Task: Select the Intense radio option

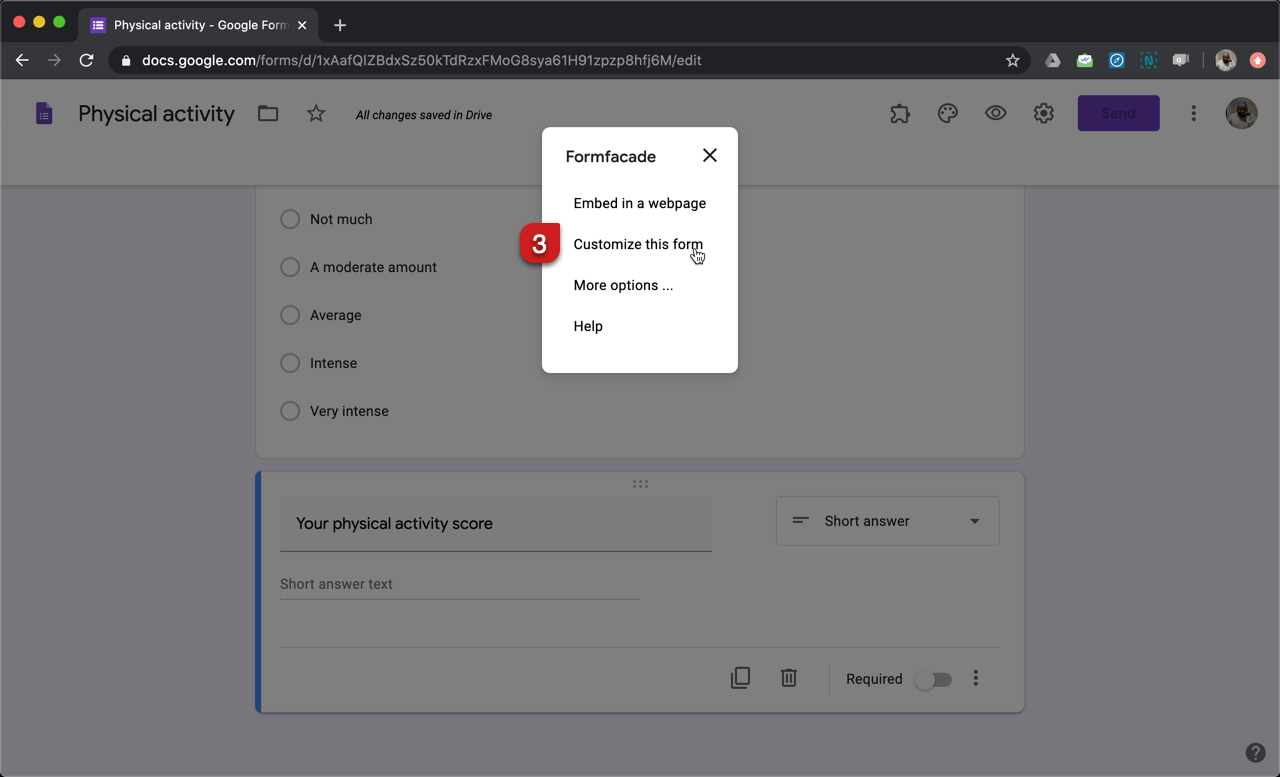Action: click(x=290, y=363)
